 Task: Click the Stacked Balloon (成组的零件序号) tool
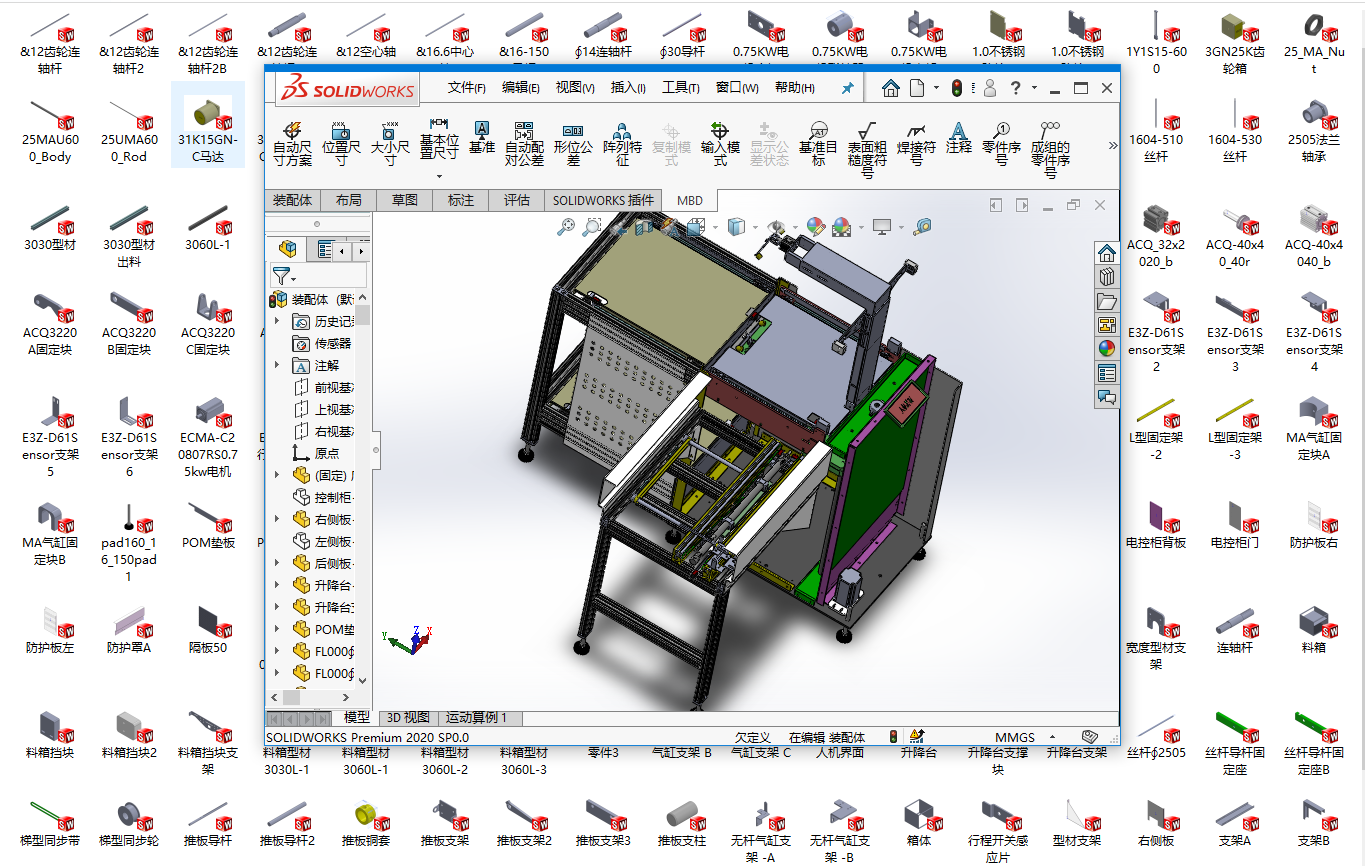tap(1050, 149)
